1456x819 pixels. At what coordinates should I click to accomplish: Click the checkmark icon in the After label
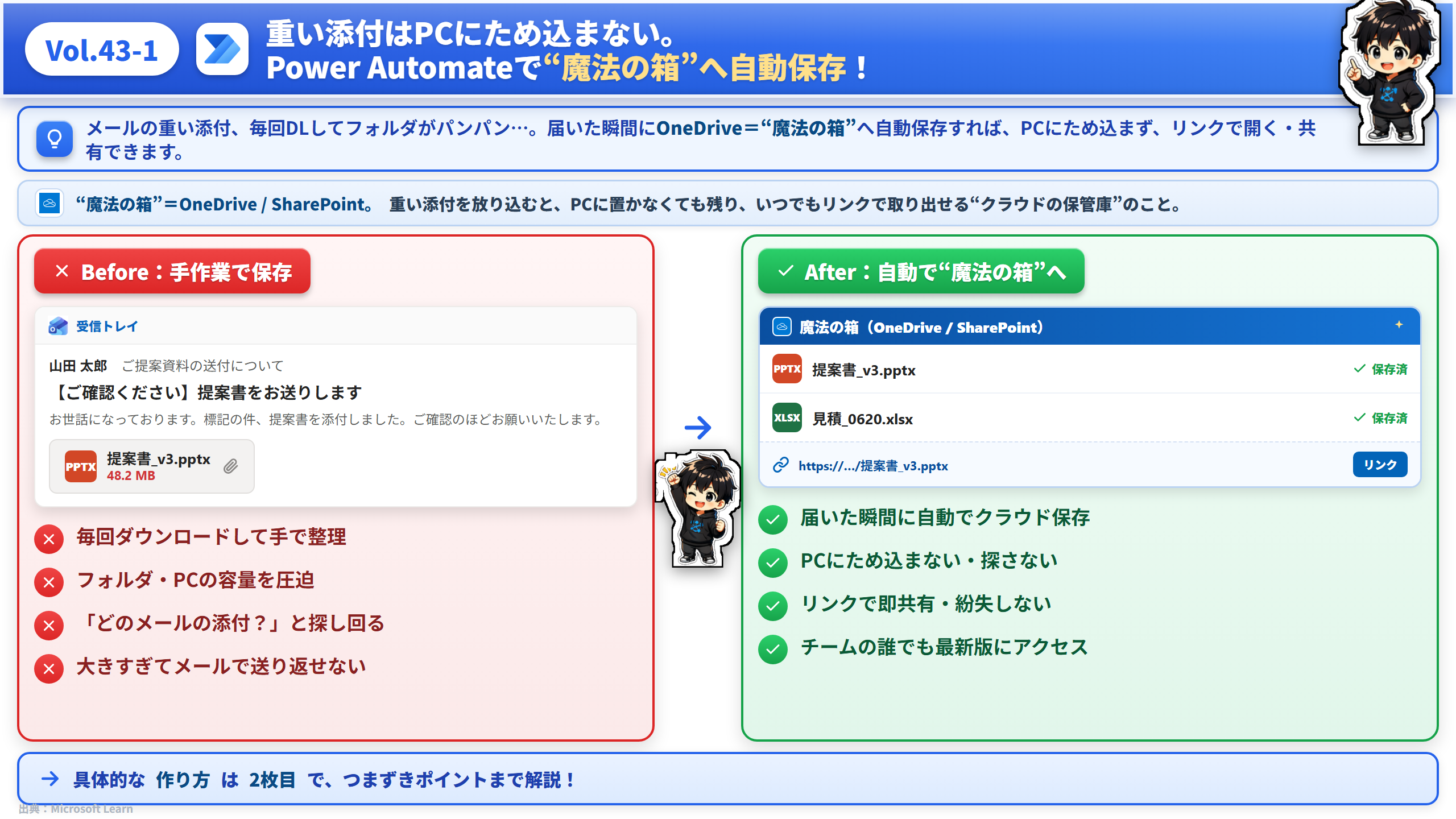785,271
